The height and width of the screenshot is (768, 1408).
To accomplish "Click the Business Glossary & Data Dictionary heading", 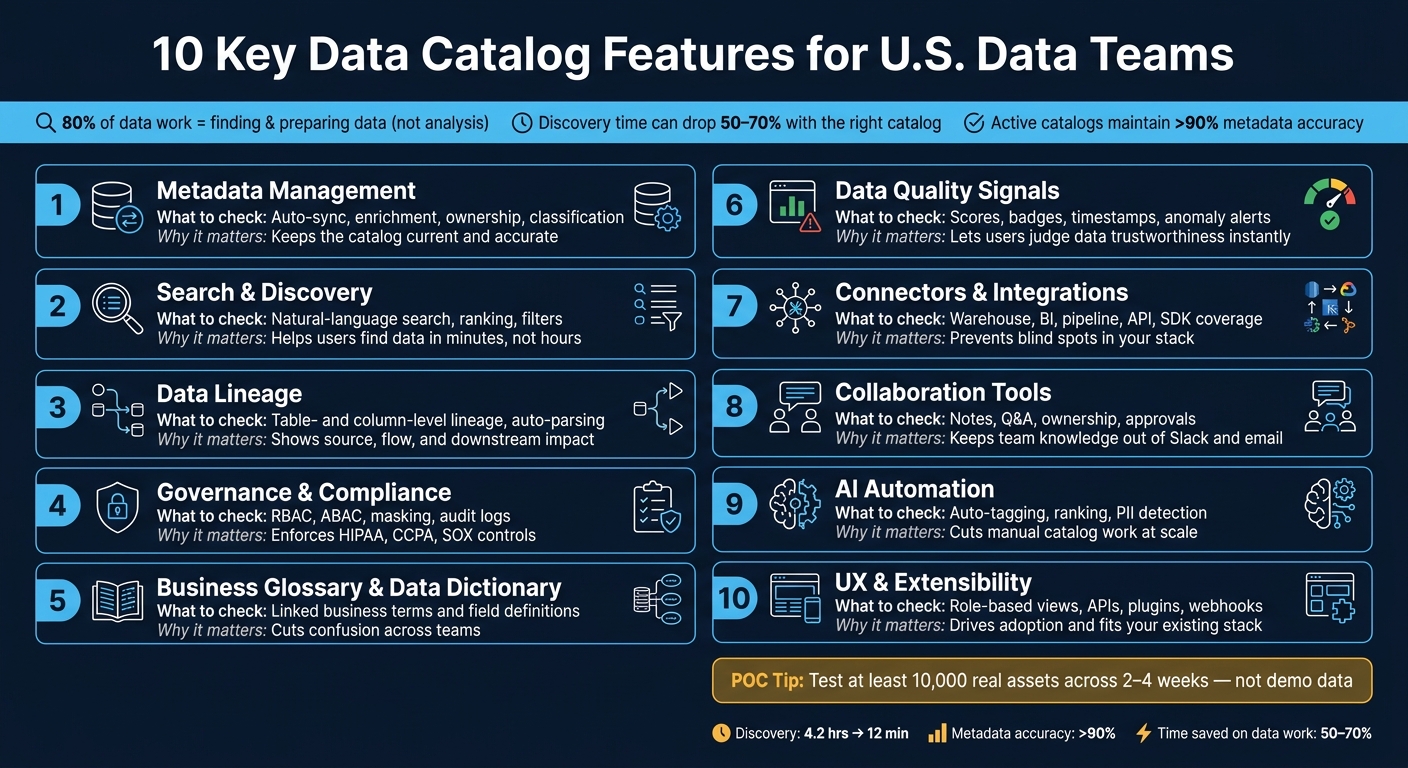I will click(359, 587).
